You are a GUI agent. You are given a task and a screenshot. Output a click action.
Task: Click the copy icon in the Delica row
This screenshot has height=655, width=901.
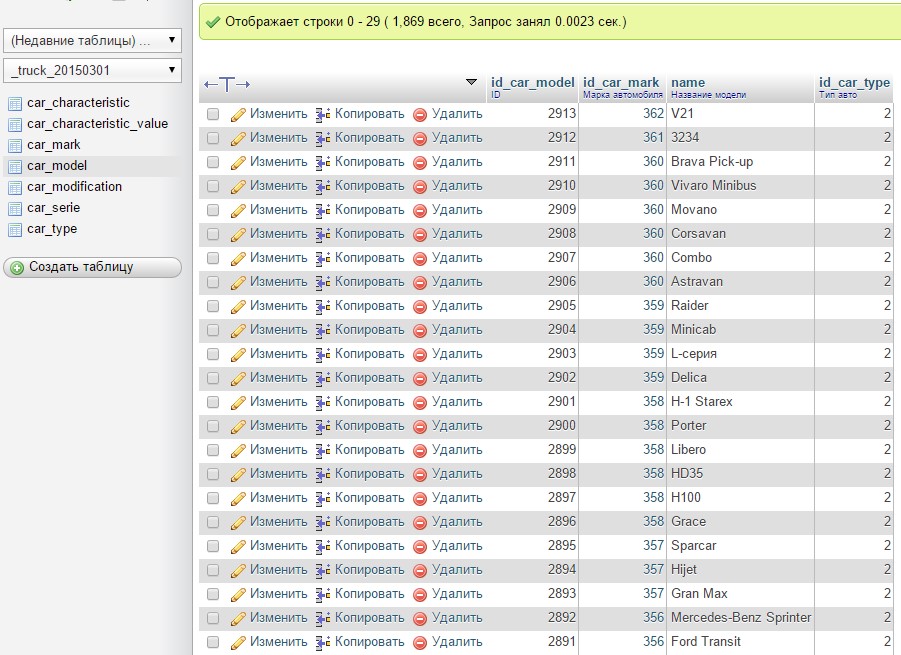pyautogui.click(x=322, y=378)
